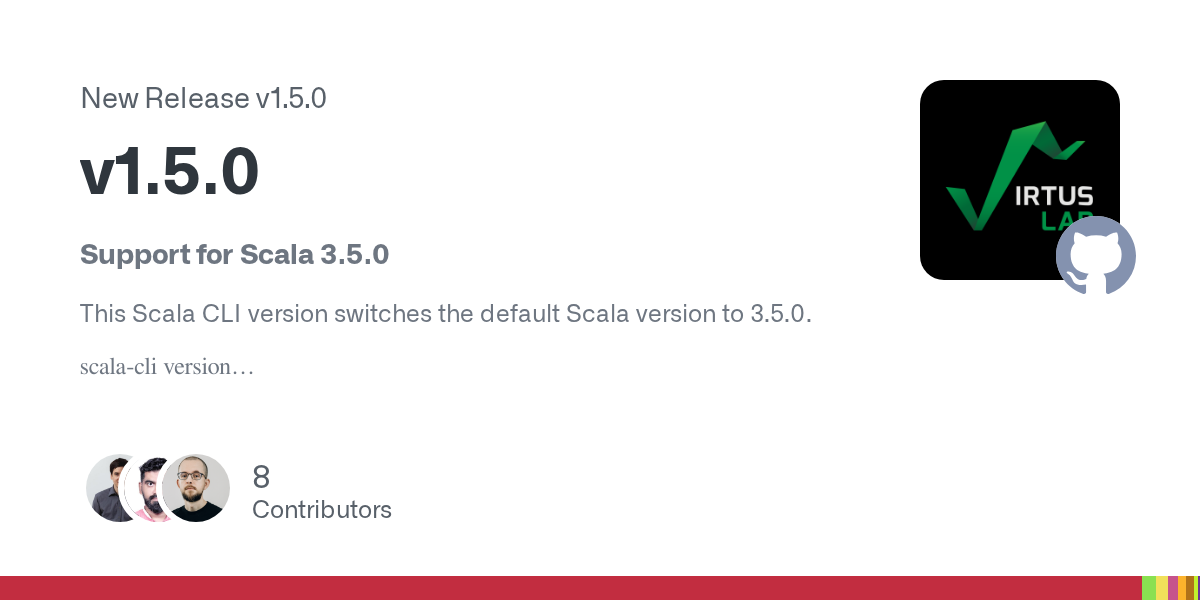Screen dimensions: 1200x600
Task: Click the truncated 'scala-cli version…' text
Action: 166,367
